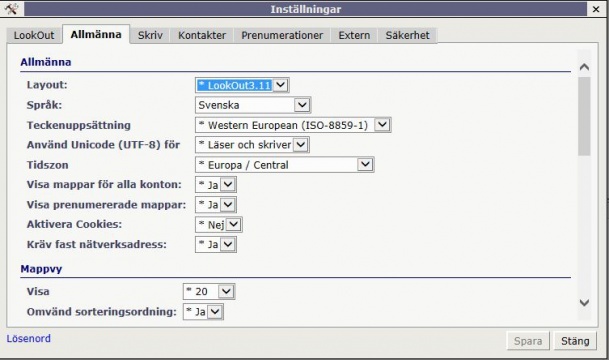The image size is (609, 360).
Task: Click the Kräv fast nätverksadress label
Action: [97, 244]
